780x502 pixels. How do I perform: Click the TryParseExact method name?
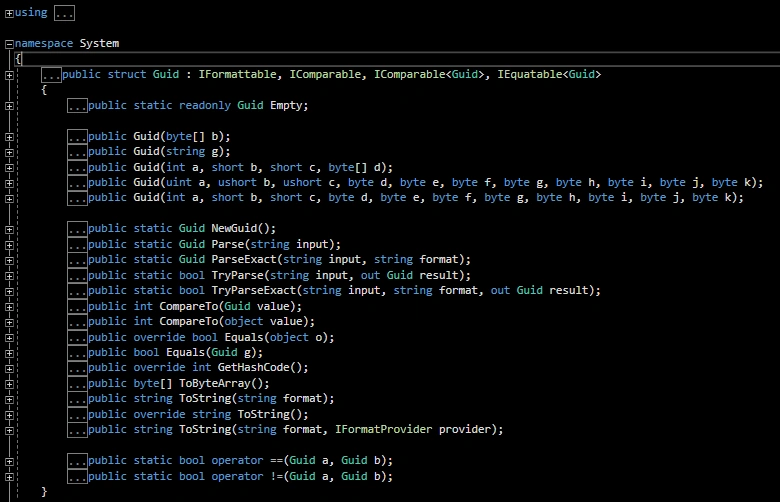pyautogui.click(x=254, y=290)
